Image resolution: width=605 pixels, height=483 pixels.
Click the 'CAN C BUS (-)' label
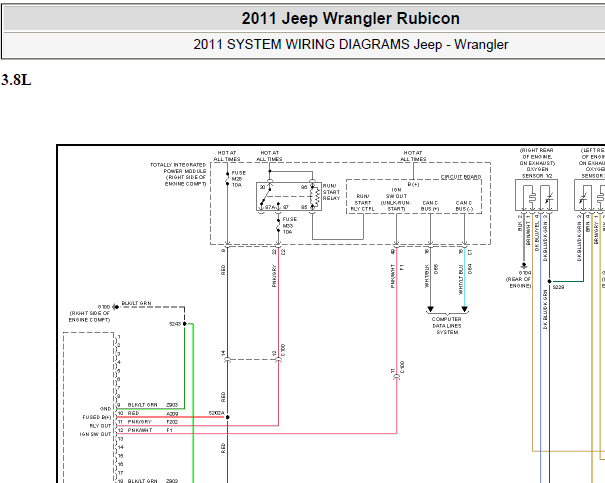(x=464, y=206)
